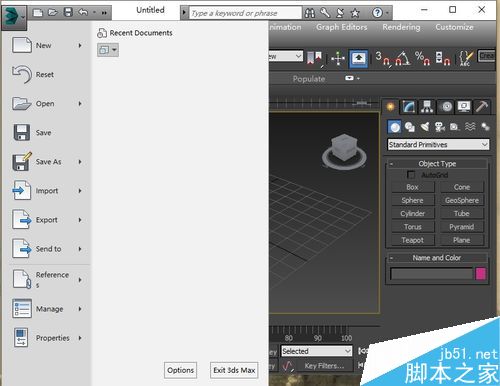Toggle the Percent Snap icon
500x386 pixels.
coord(422,58)
